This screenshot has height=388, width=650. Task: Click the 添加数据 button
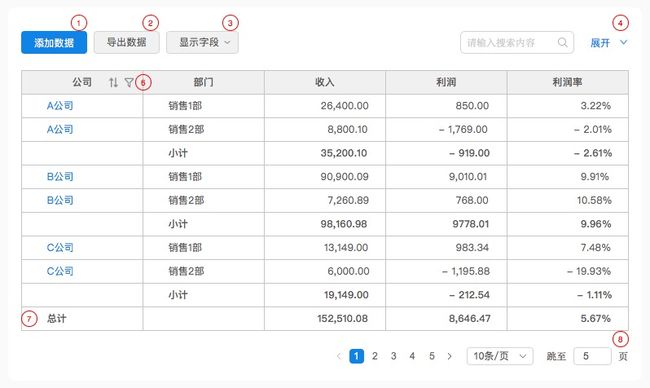(54, 42)
